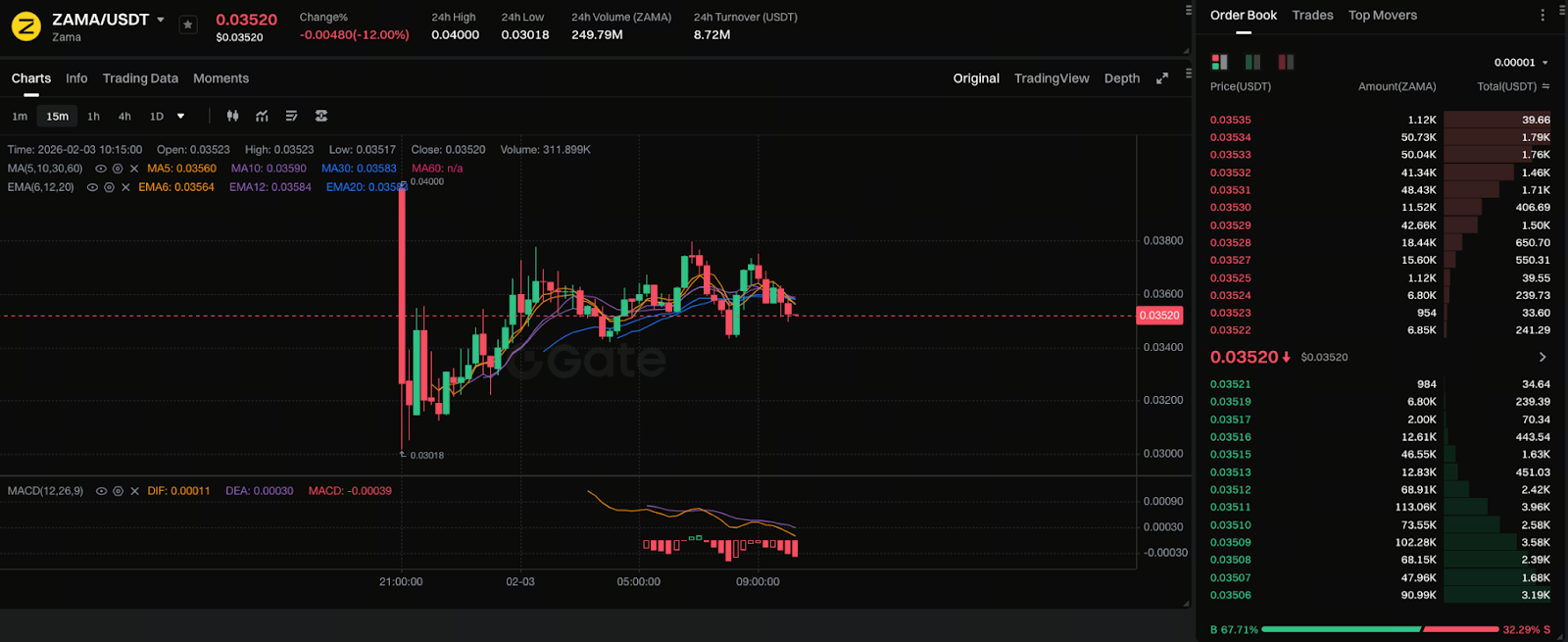The image size is (1568, 642).
Task: Select the 1m timeframe
Action: tap(20, 116)
